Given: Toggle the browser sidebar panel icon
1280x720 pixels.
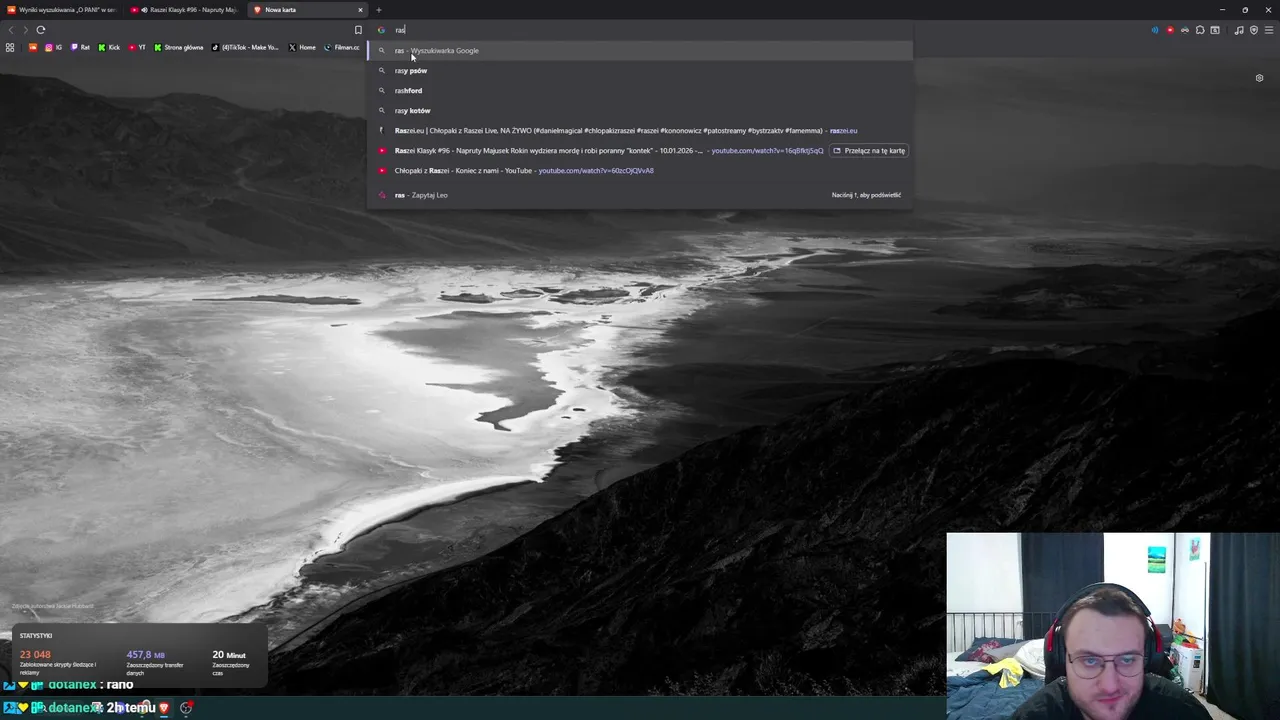Looking at the screenshot, I should point(1215,30).
